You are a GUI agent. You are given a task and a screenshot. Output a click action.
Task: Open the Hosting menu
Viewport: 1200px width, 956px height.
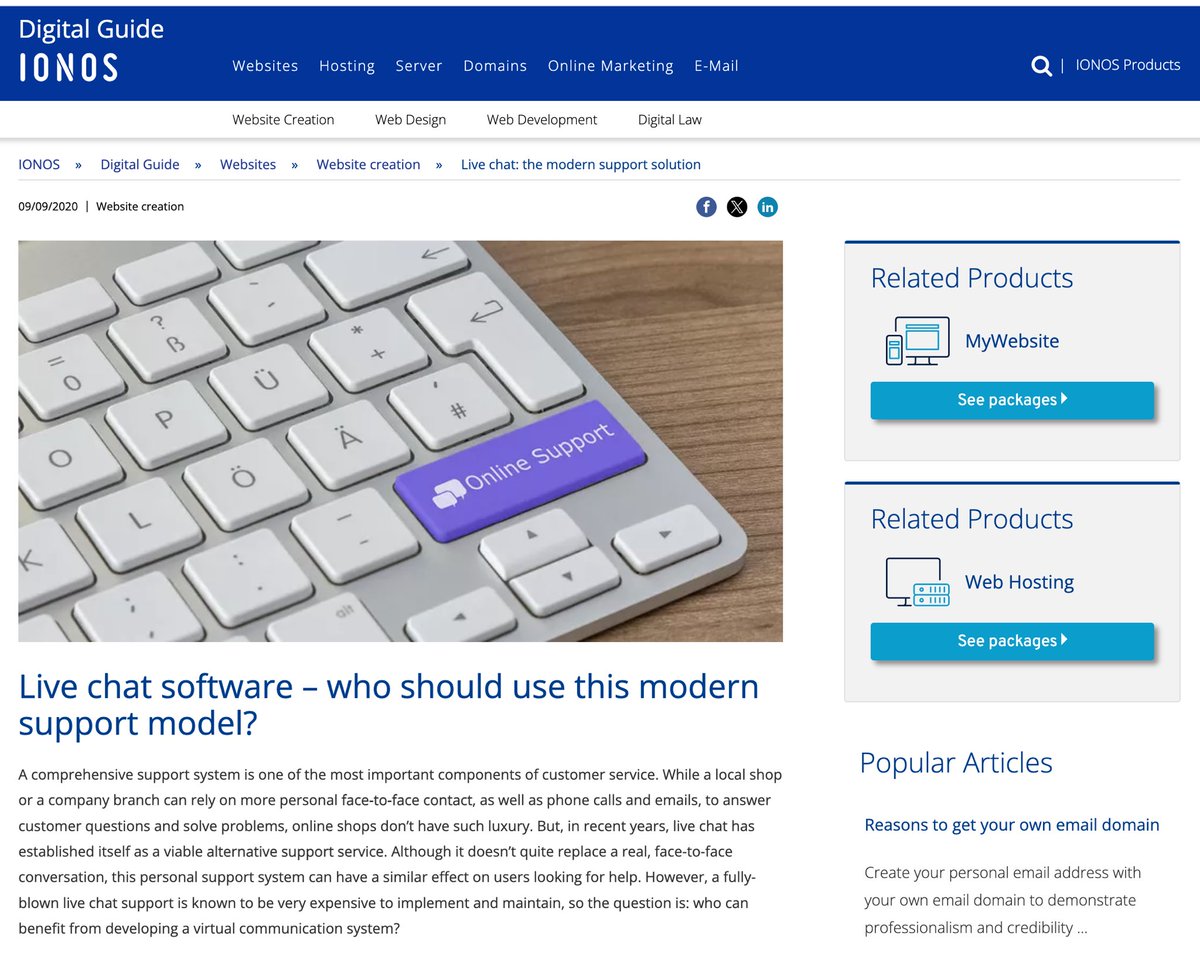pos(347,66)
